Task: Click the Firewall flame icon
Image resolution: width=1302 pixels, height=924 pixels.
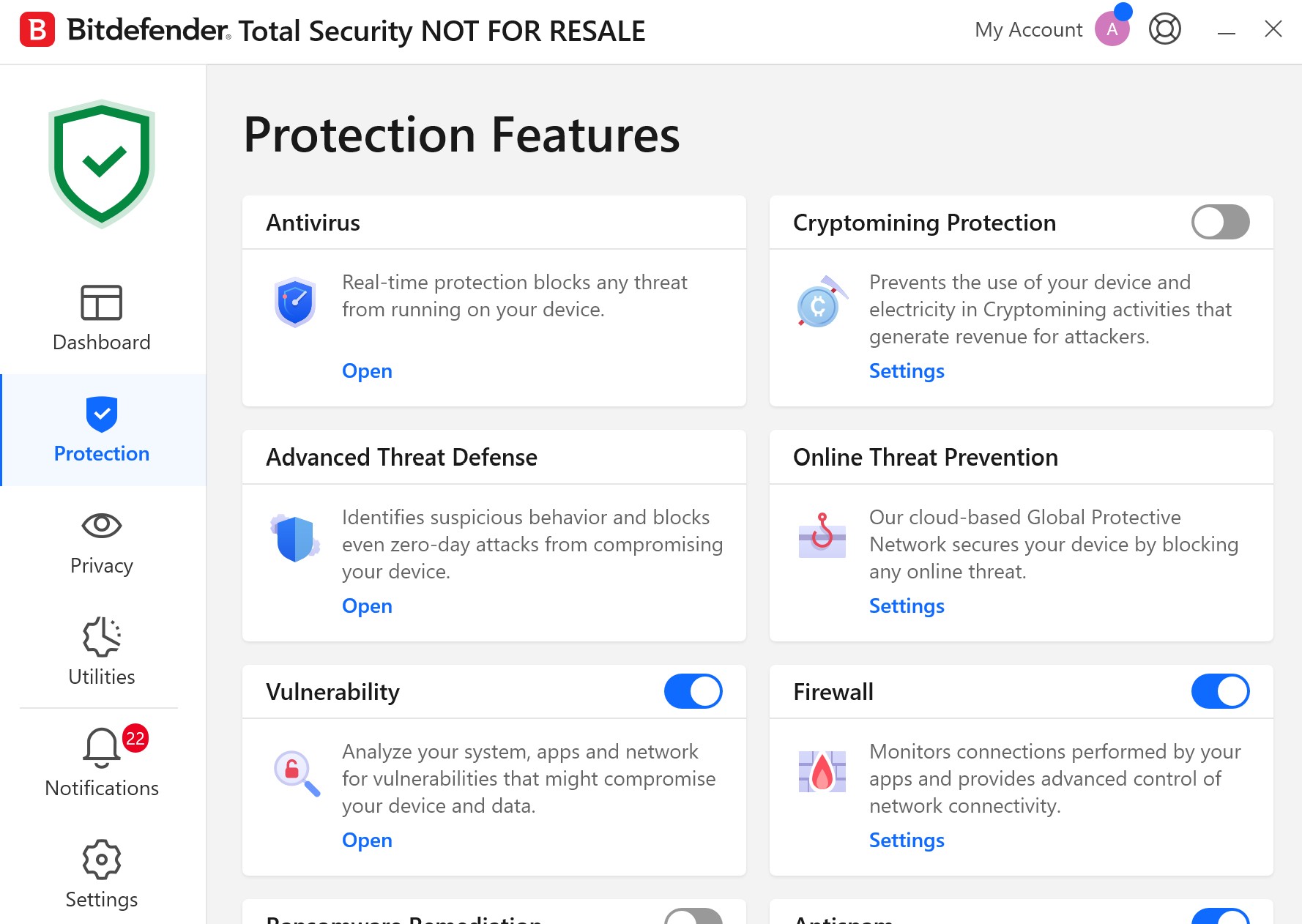Action: (x=822, y=771)
